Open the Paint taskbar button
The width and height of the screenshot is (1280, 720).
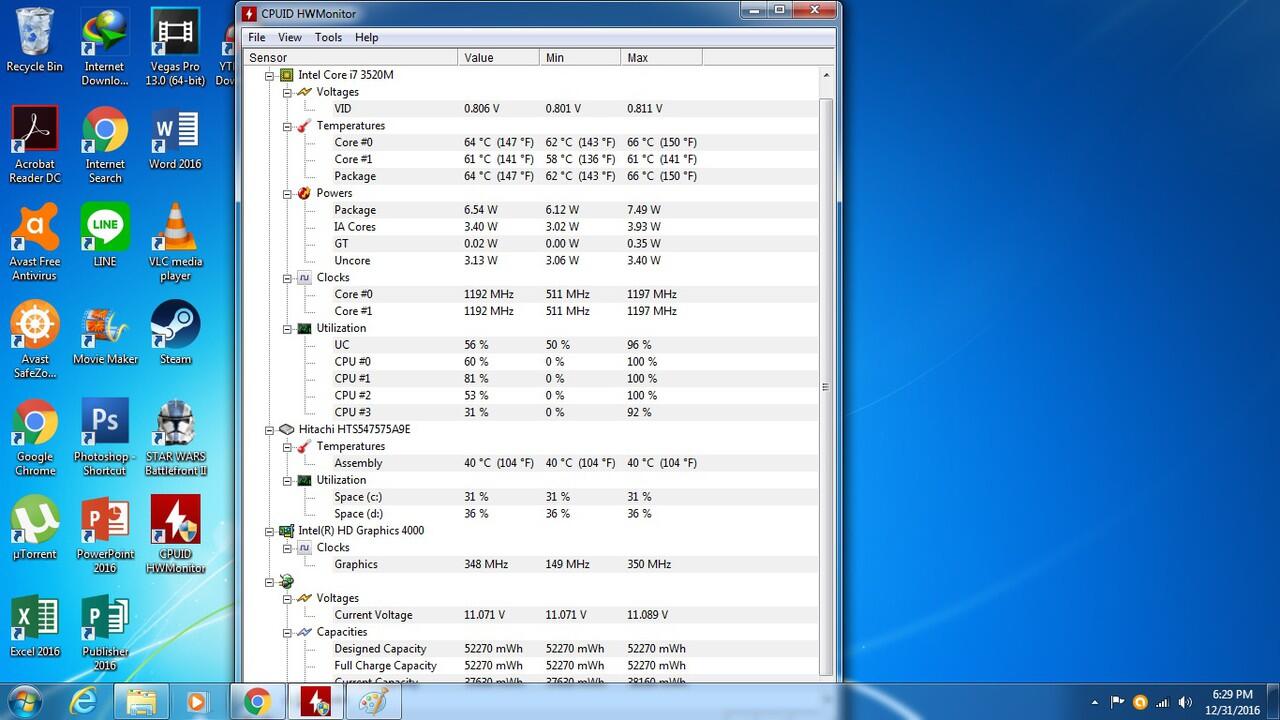[373, 701]
